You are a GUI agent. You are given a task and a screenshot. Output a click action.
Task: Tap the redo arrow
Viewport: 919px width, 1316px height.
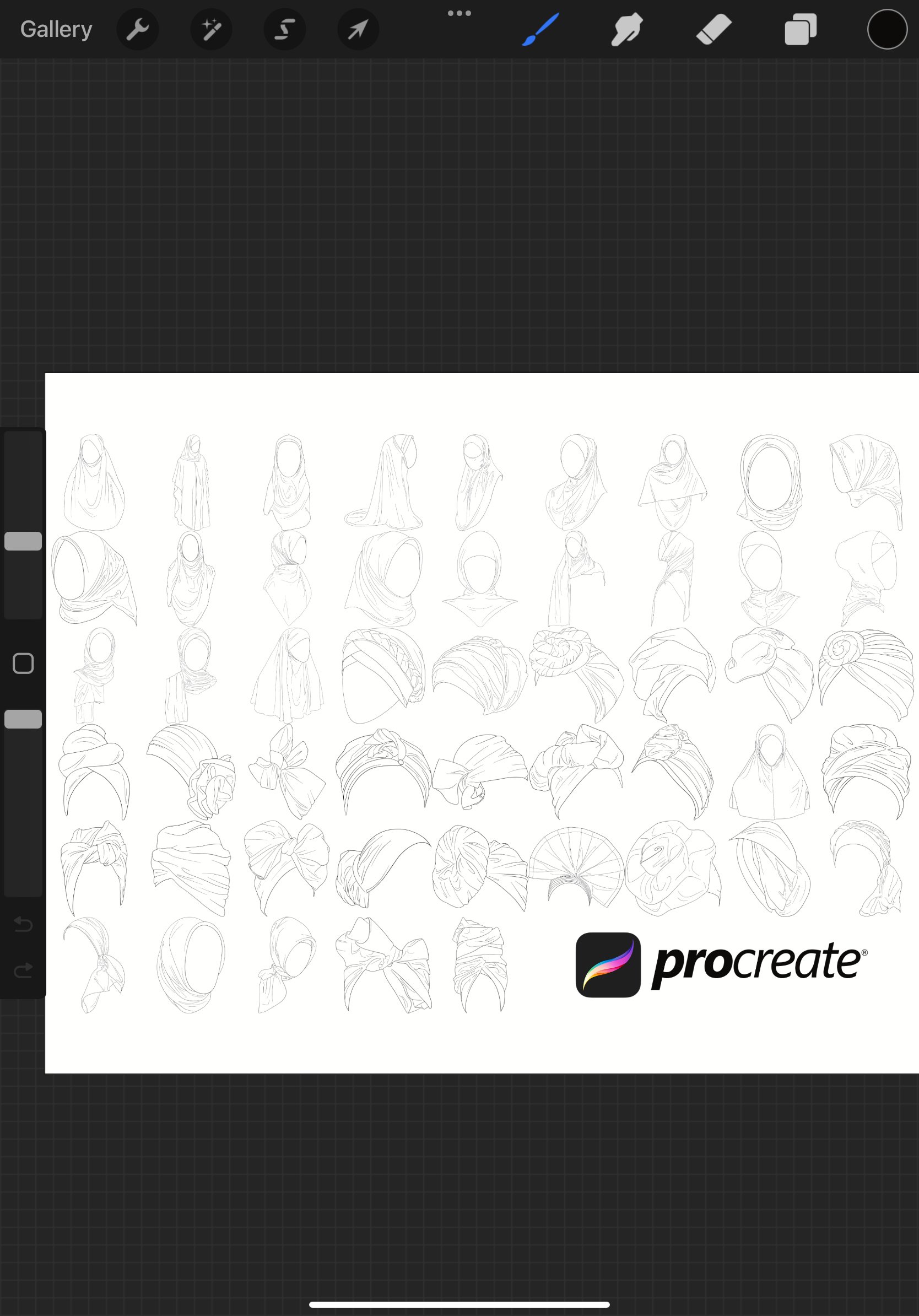point(23,970)
